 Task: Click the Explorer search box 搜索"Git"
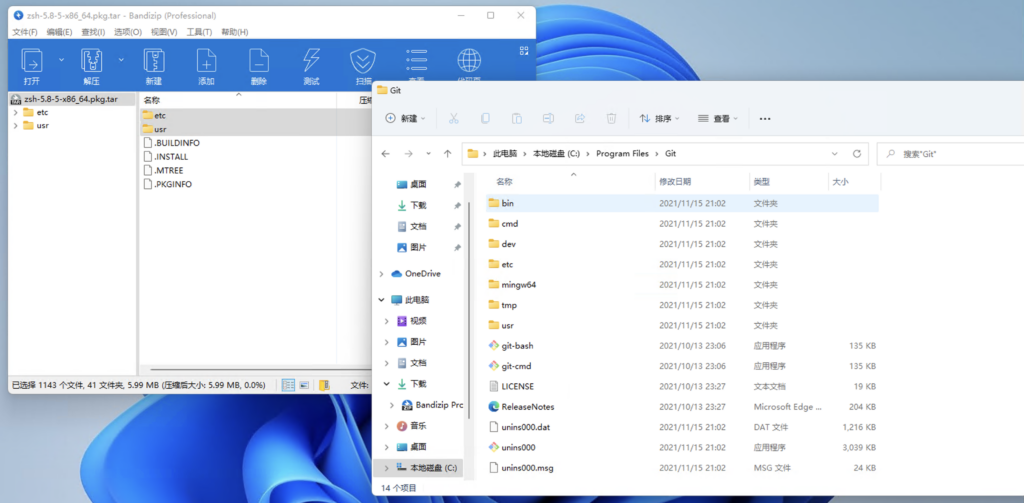pyautogui.click(x=951, y=155)
